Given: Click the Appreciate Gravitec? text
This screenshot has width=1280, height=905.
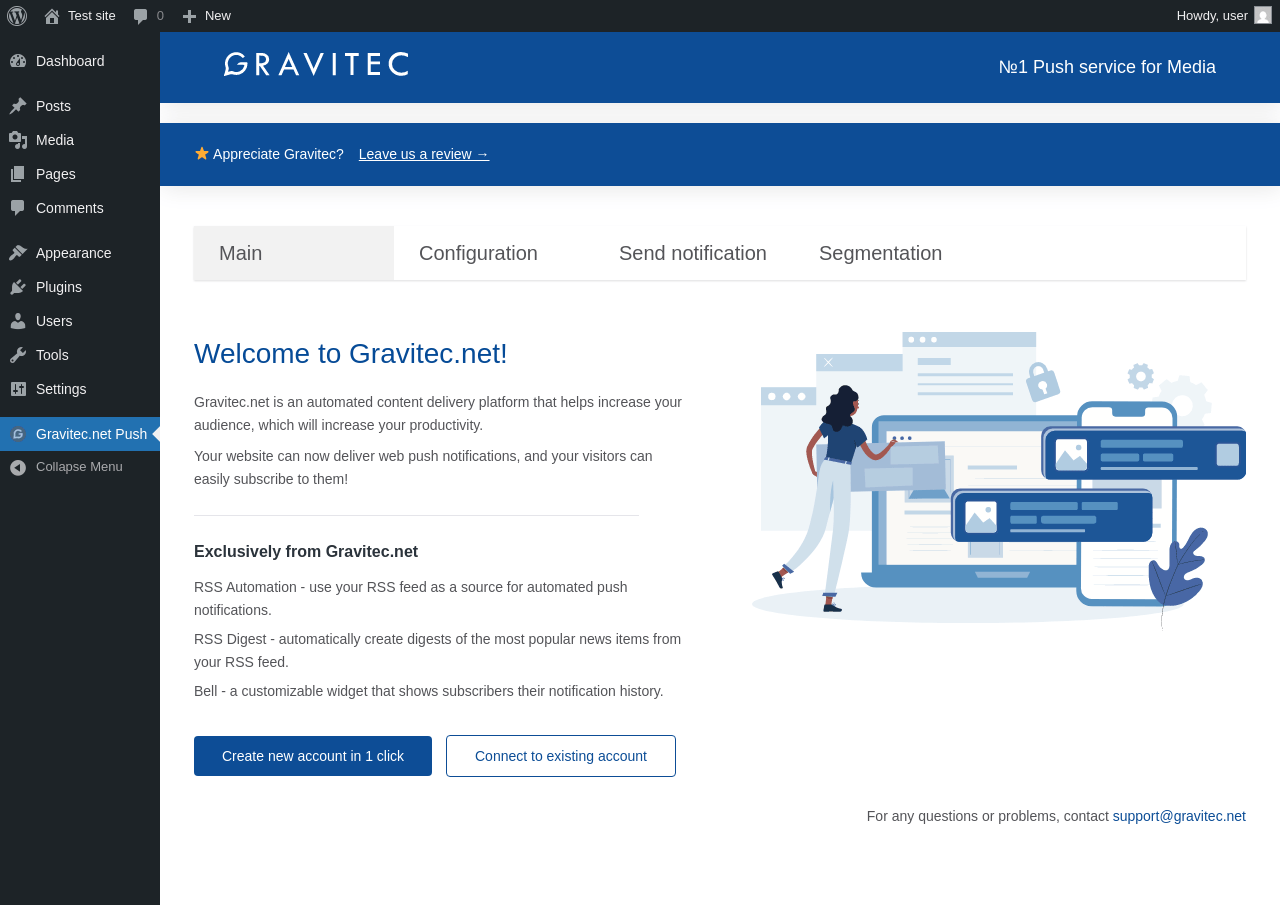Looking at the screenshot, I should [278, 154].
